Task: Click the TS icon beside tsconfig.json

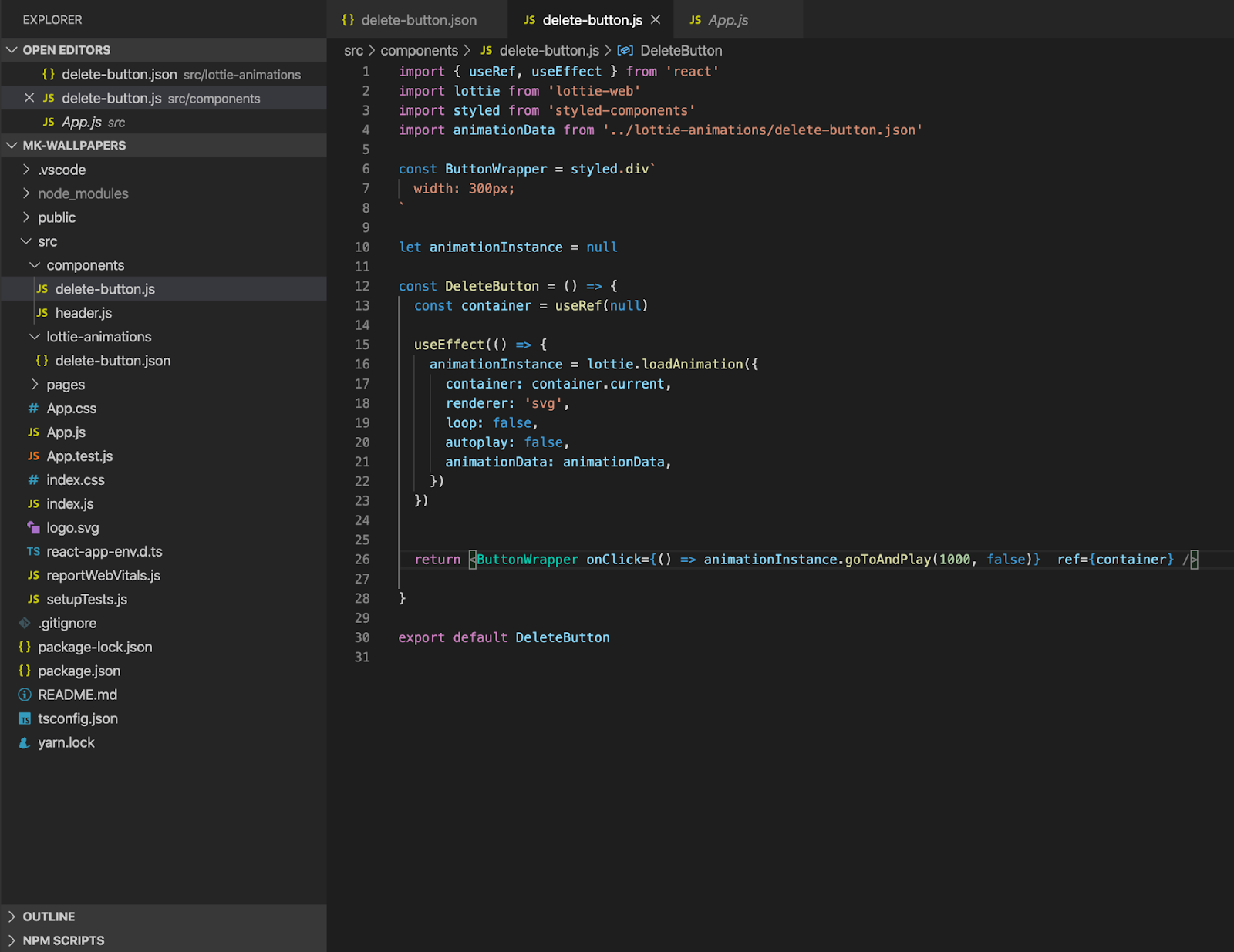Action: coord(24,718)
